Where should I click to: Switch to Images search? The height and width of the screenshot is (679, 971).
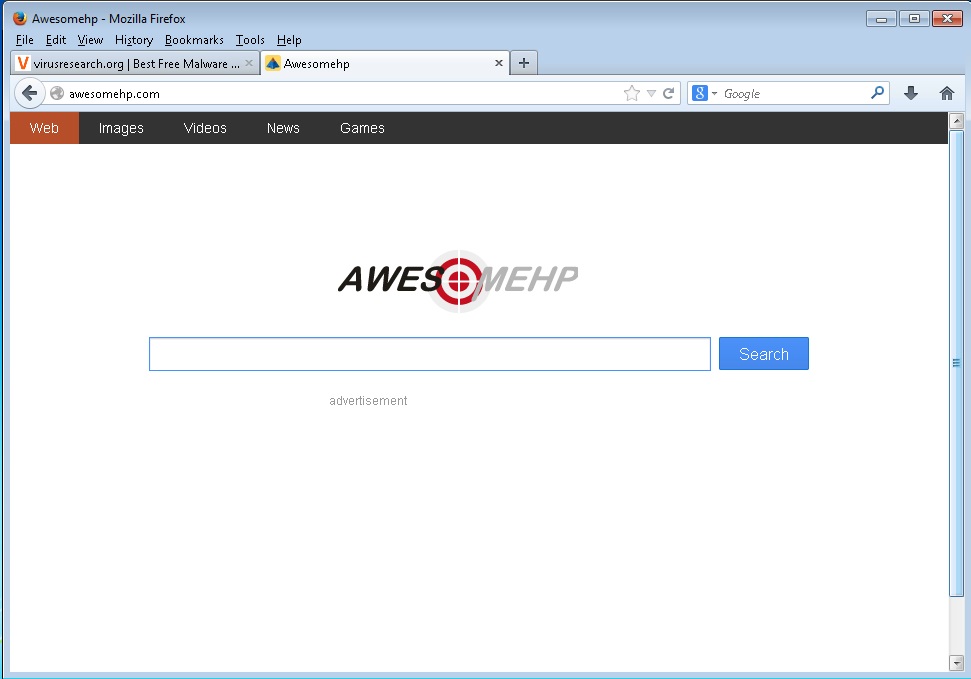(x=121, y=128)
